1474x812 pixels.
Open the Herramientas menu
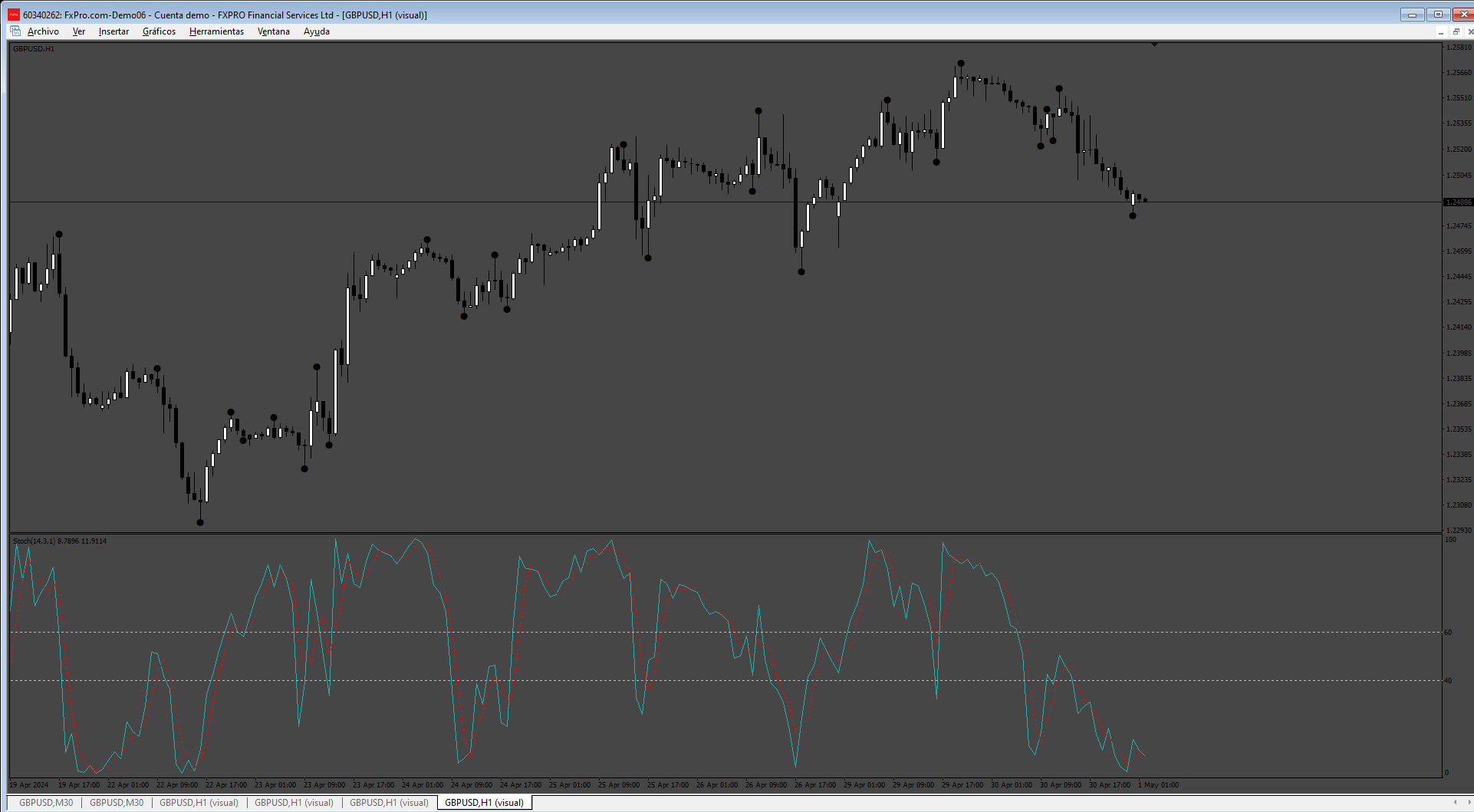[x=216, y=31]
